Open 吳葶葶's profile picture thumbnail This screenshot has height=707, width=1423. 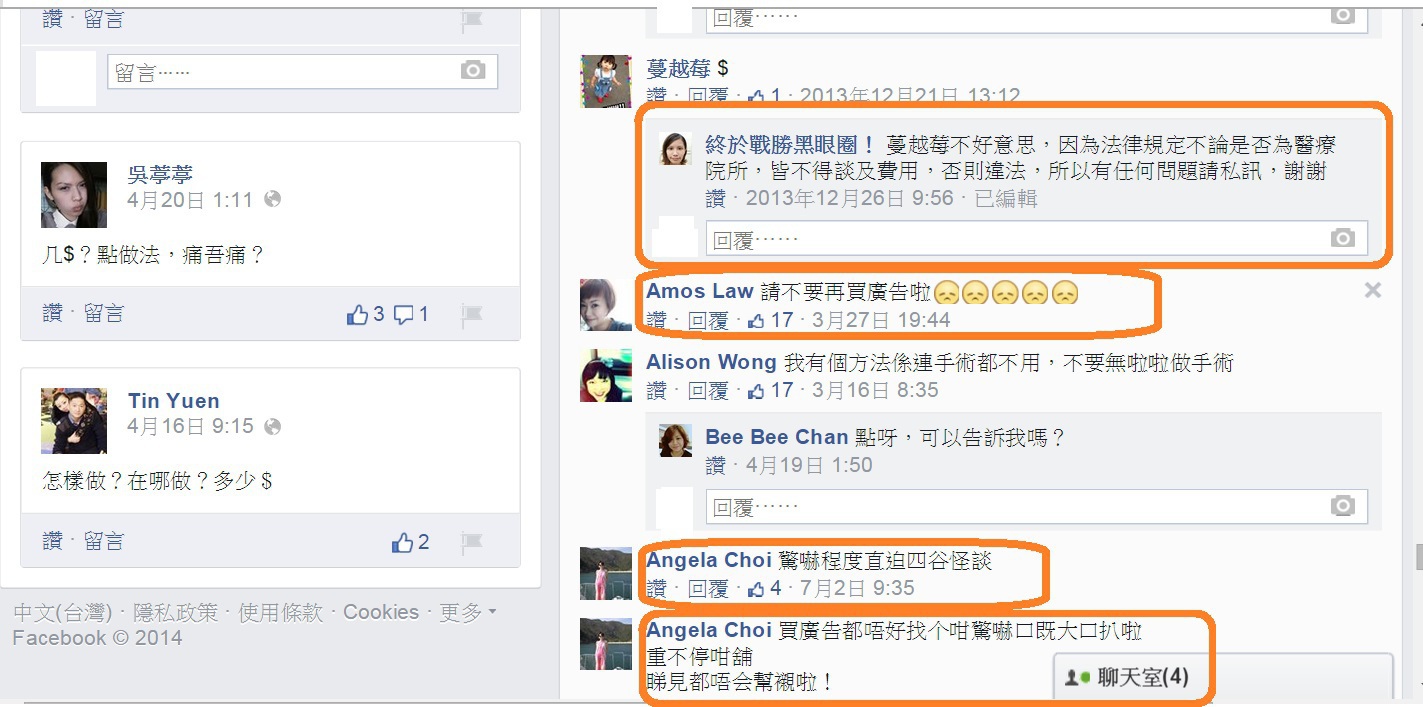point(74,195)
